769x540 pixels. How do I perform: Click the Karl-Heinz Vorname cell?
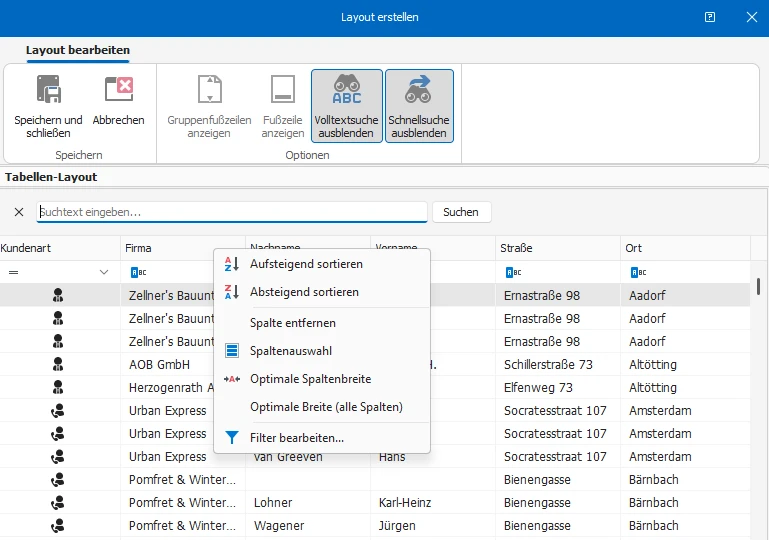433,503
